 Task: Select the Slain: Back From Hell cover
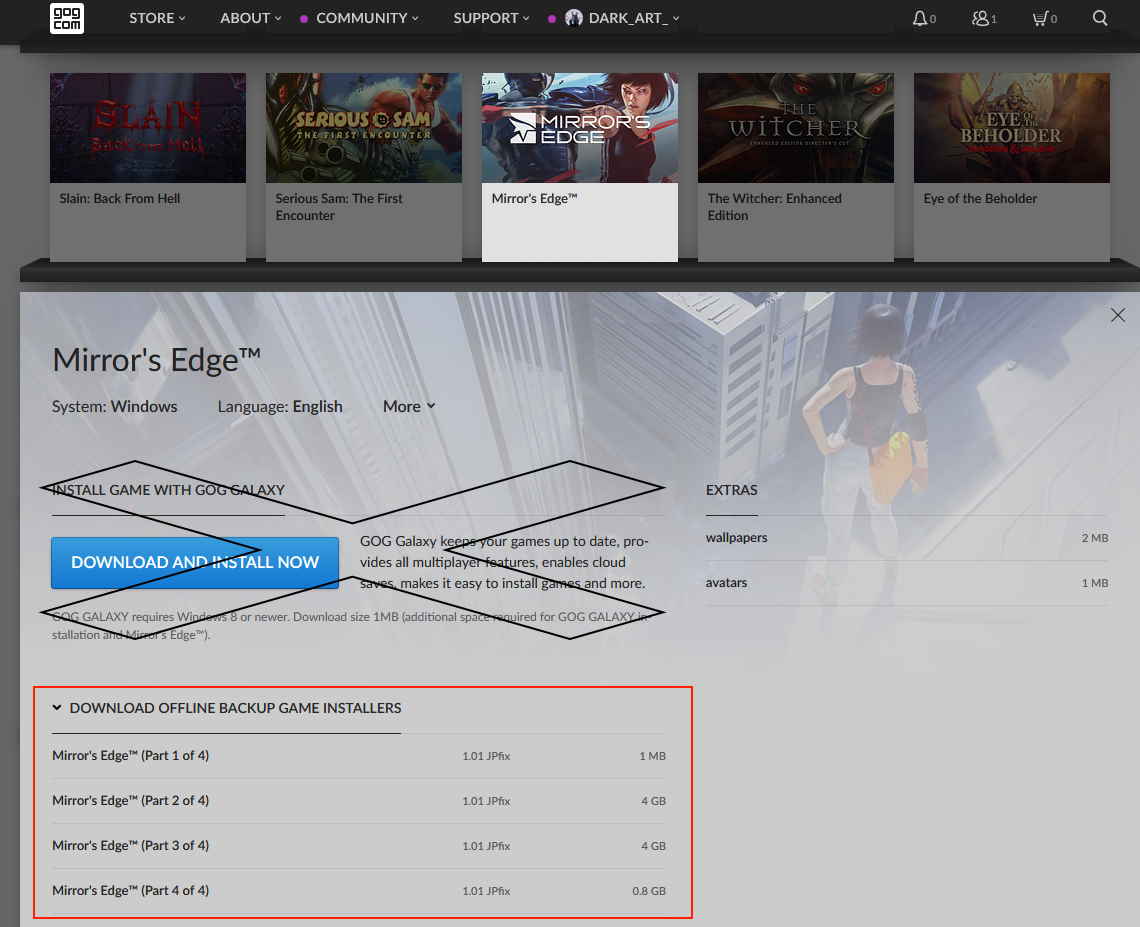point(148,128)
